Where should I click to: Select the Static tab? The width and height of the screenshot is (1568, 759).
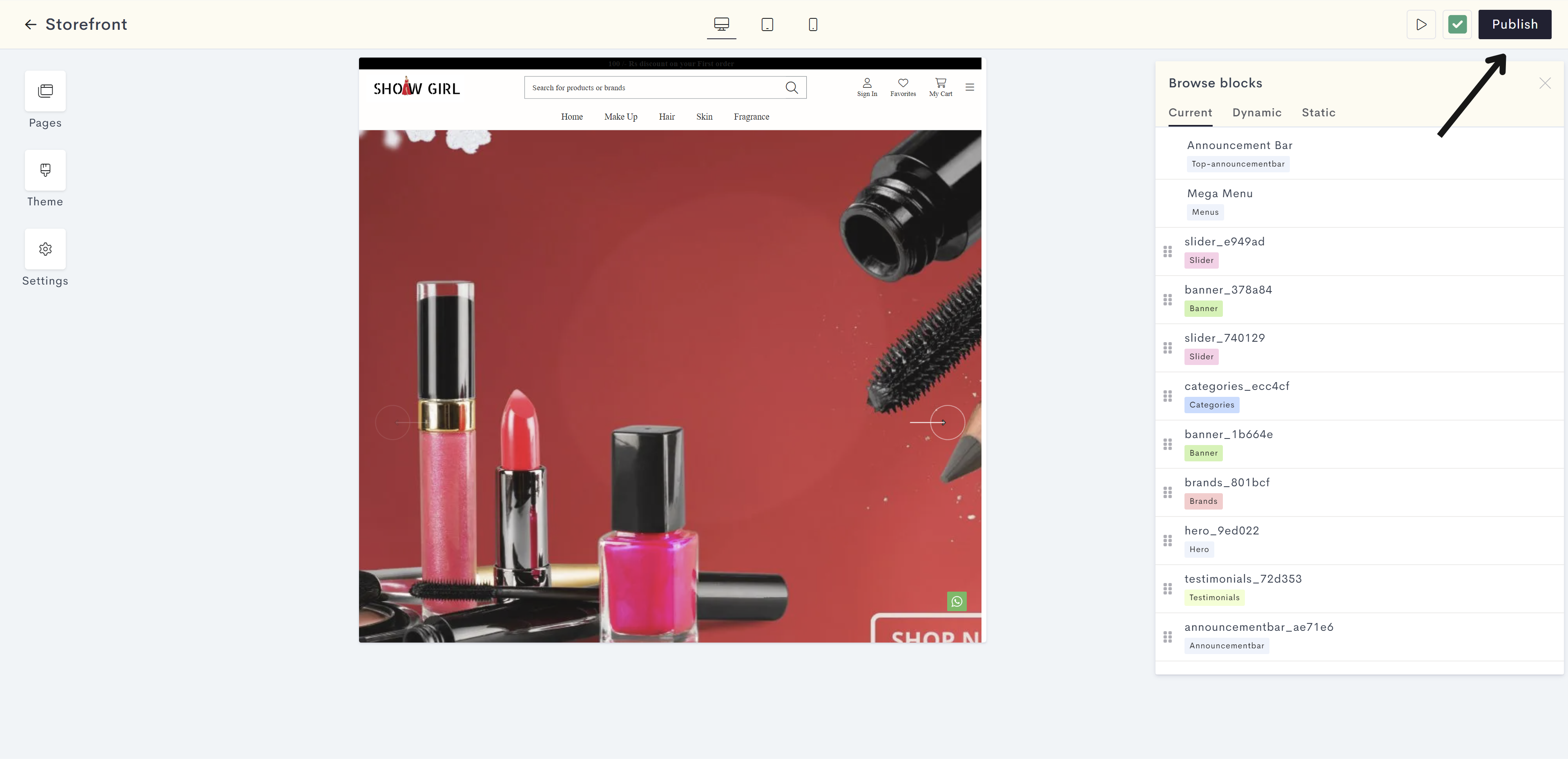click(x=1318, y=113)
